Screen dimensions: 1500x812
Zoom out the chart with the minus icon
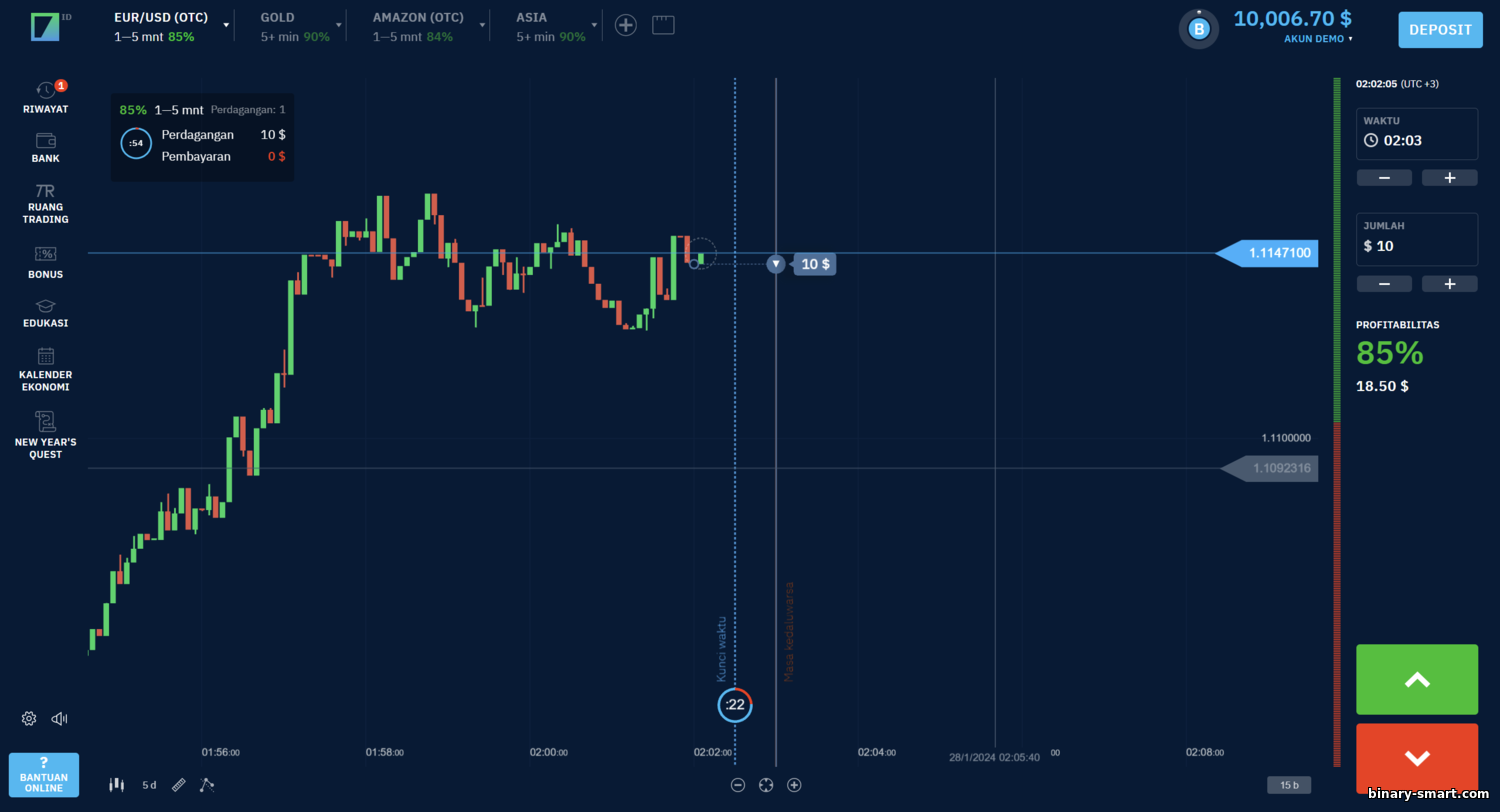738,785
